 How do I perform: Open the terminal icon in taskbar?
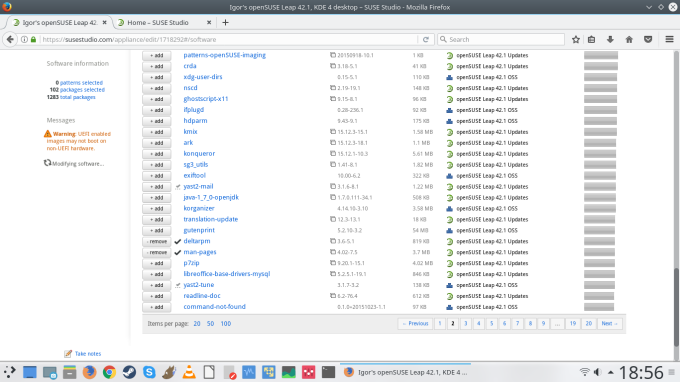328,372
